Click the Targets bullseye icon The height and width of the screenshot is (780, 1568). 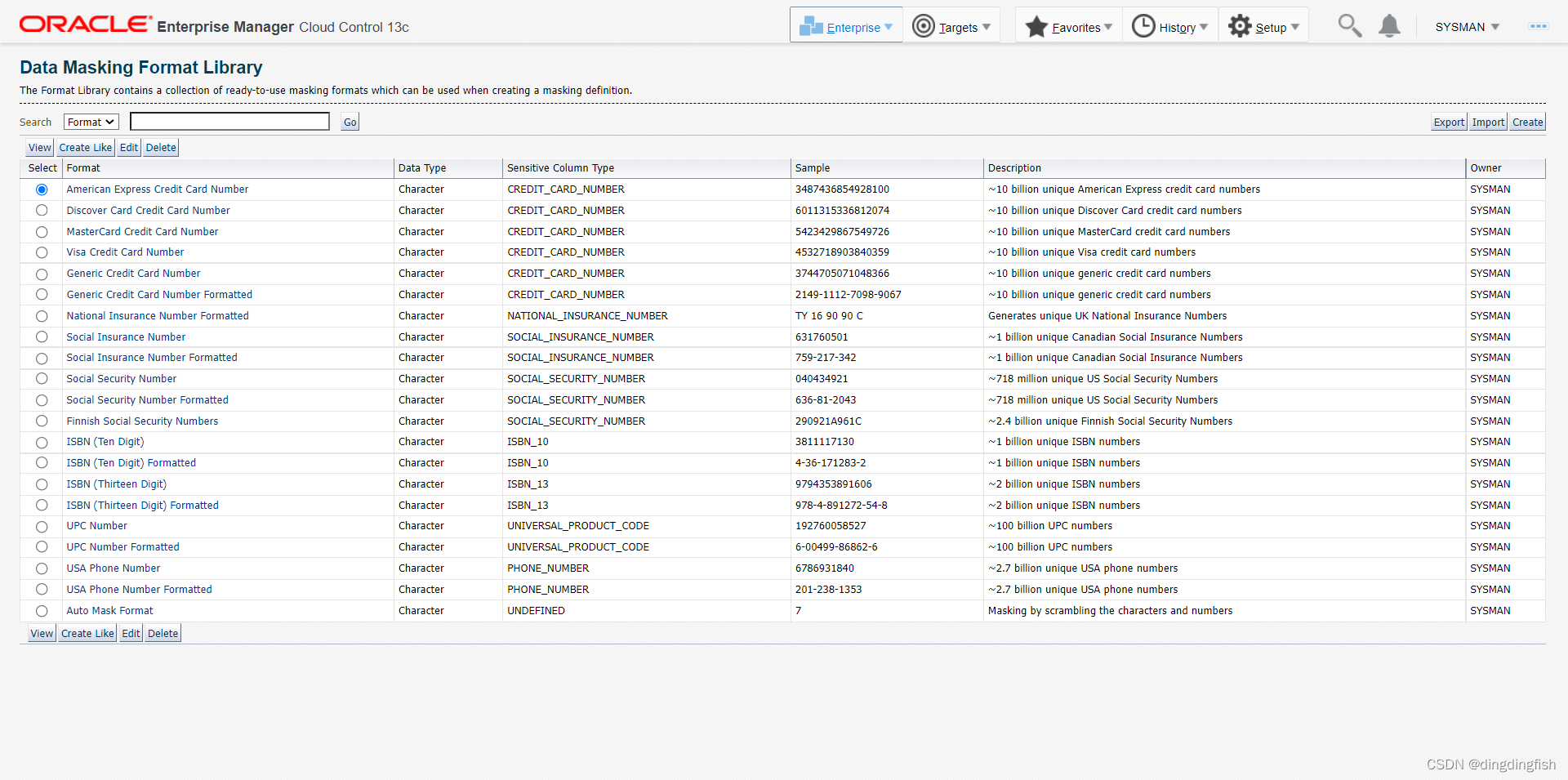tap(923, 26)
